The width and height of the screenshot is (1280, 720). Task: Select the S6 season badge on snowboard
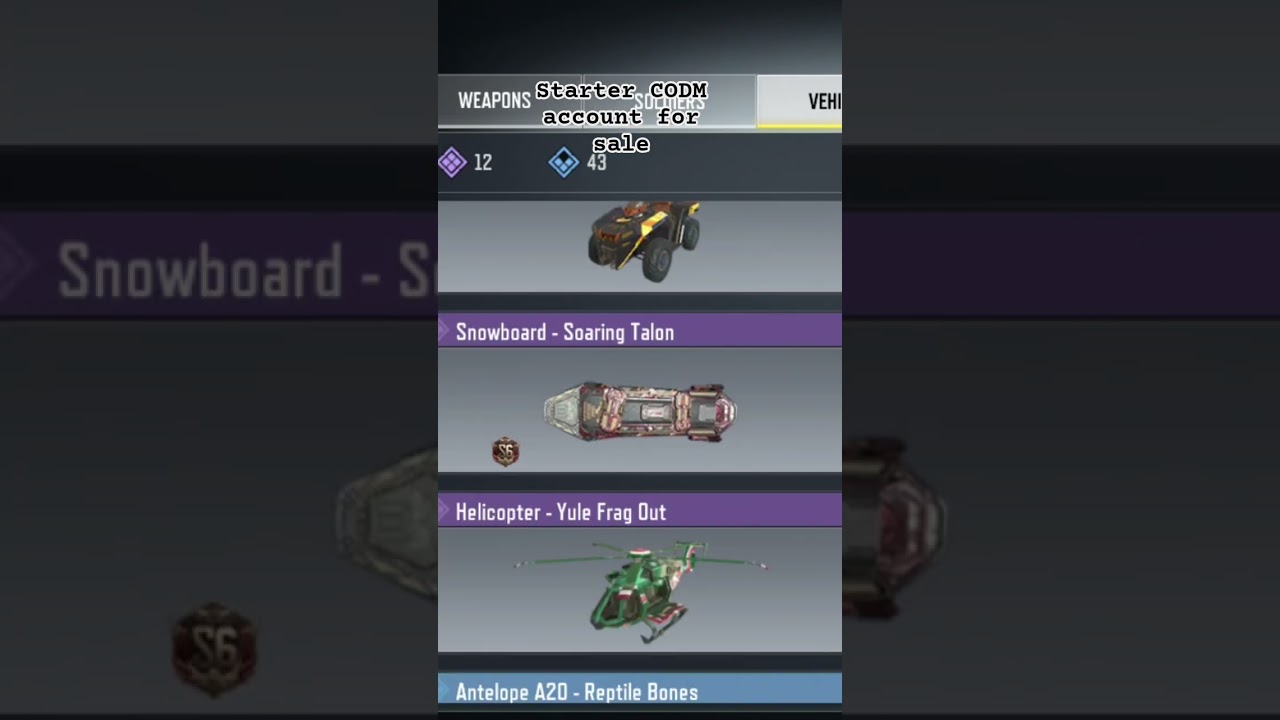506,452
